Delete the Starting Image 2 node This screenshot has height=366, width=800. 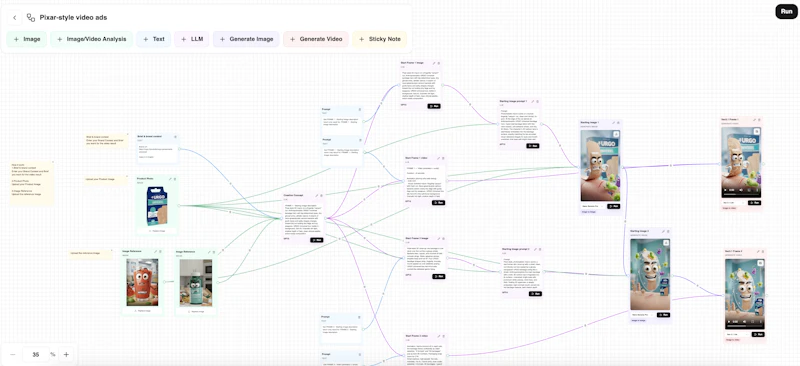tap(667, 231)
